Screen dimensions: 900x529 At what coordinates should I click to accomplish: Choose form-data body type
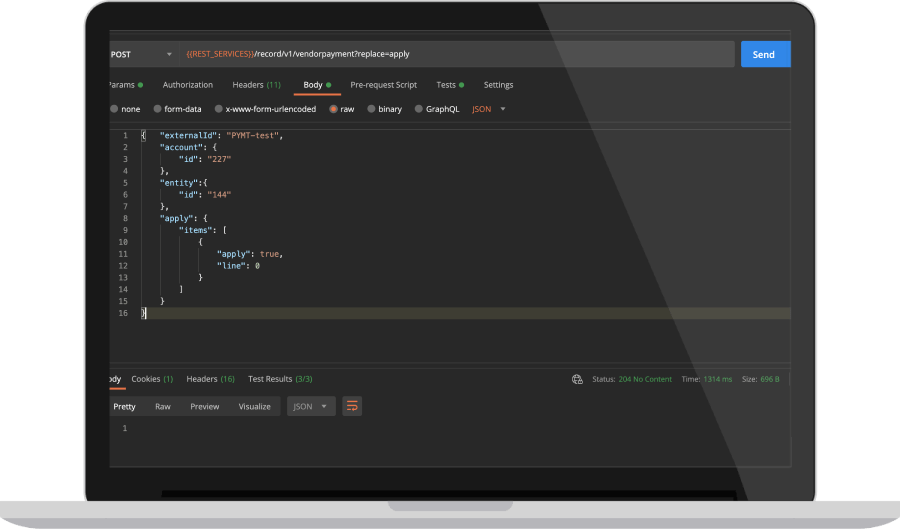pos(157,109)
